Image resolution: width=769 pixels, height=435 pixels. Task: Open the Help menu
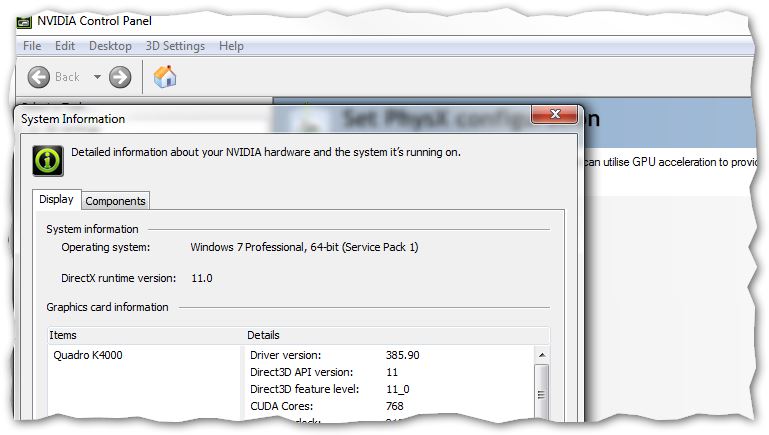pyautogui.click(x=231, y=46)
